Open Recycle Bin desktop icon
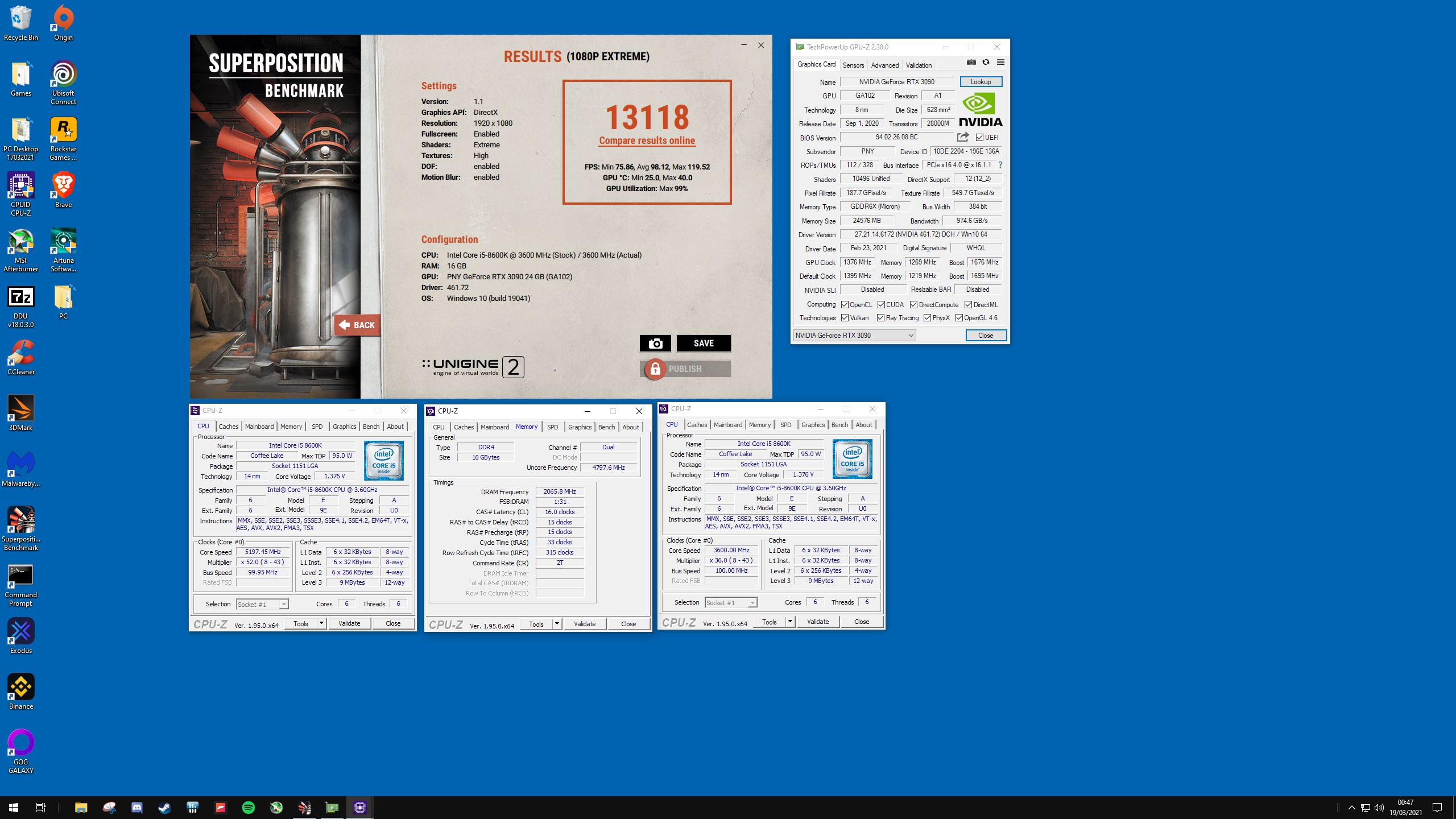Screen dimensions: 1456x819 pyautogui.click(x=21, y=23)
